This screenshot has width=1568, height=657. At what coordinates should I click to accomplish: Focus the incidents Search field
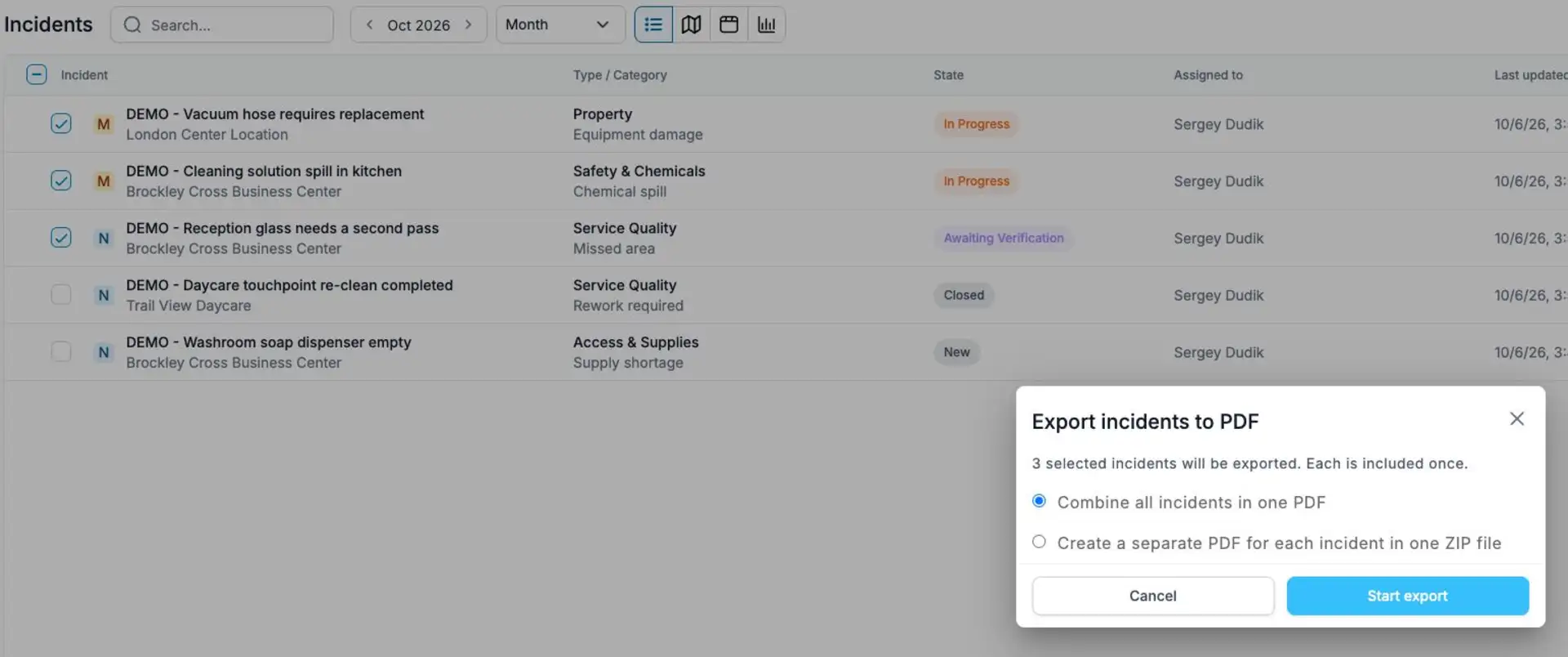(x=222, y=25)
